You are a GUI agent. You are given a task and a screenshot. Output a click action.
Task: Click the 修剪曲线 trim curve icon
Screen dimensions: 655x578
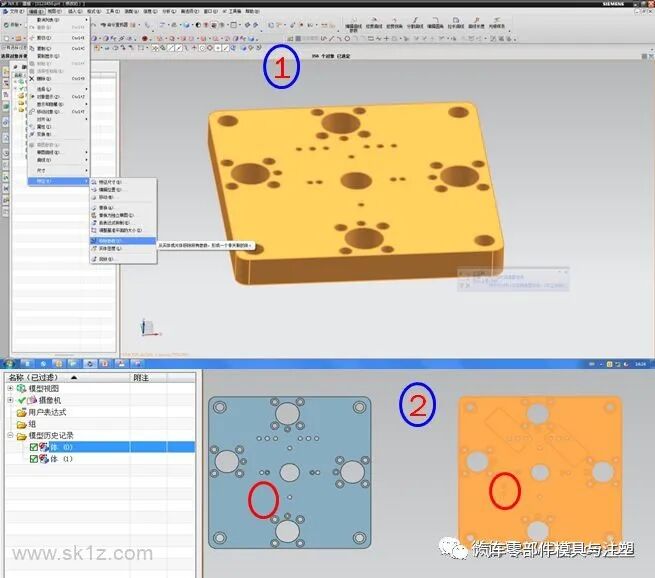[374, 23]
